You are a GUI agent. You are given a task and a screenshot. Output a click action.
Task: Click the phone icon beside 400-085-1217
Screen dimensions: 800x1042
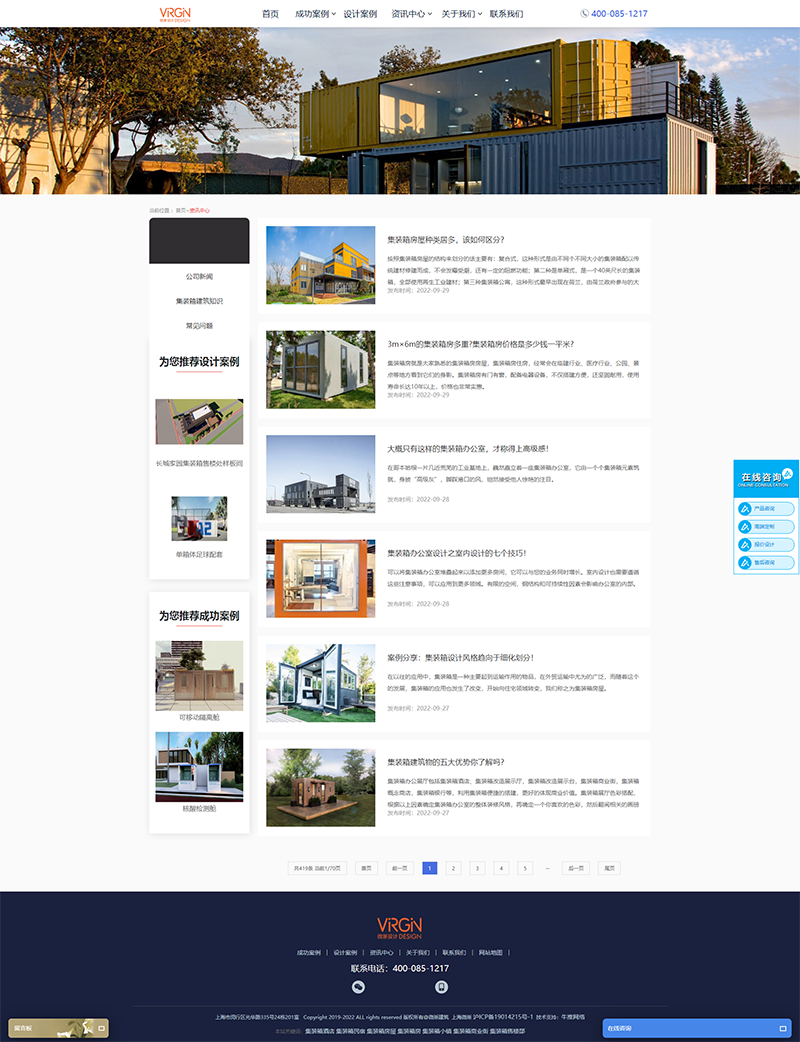584,14
